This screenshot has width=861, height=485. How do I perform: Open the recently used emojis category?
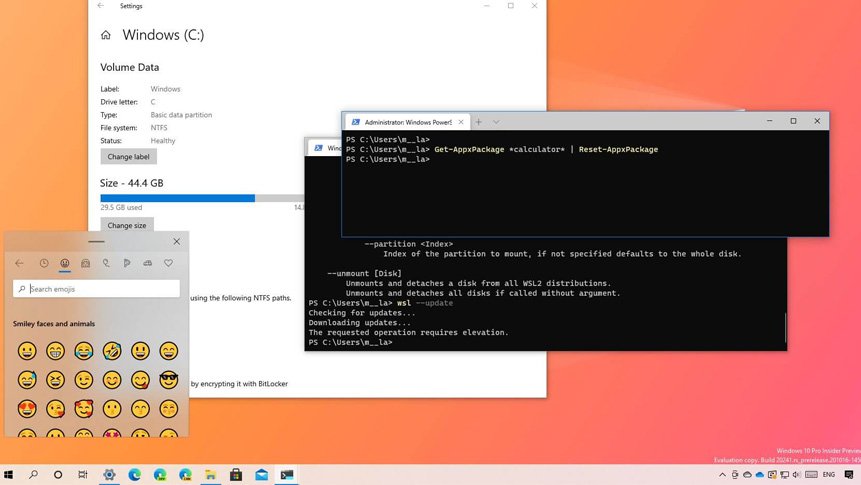[x=44, y=263]
